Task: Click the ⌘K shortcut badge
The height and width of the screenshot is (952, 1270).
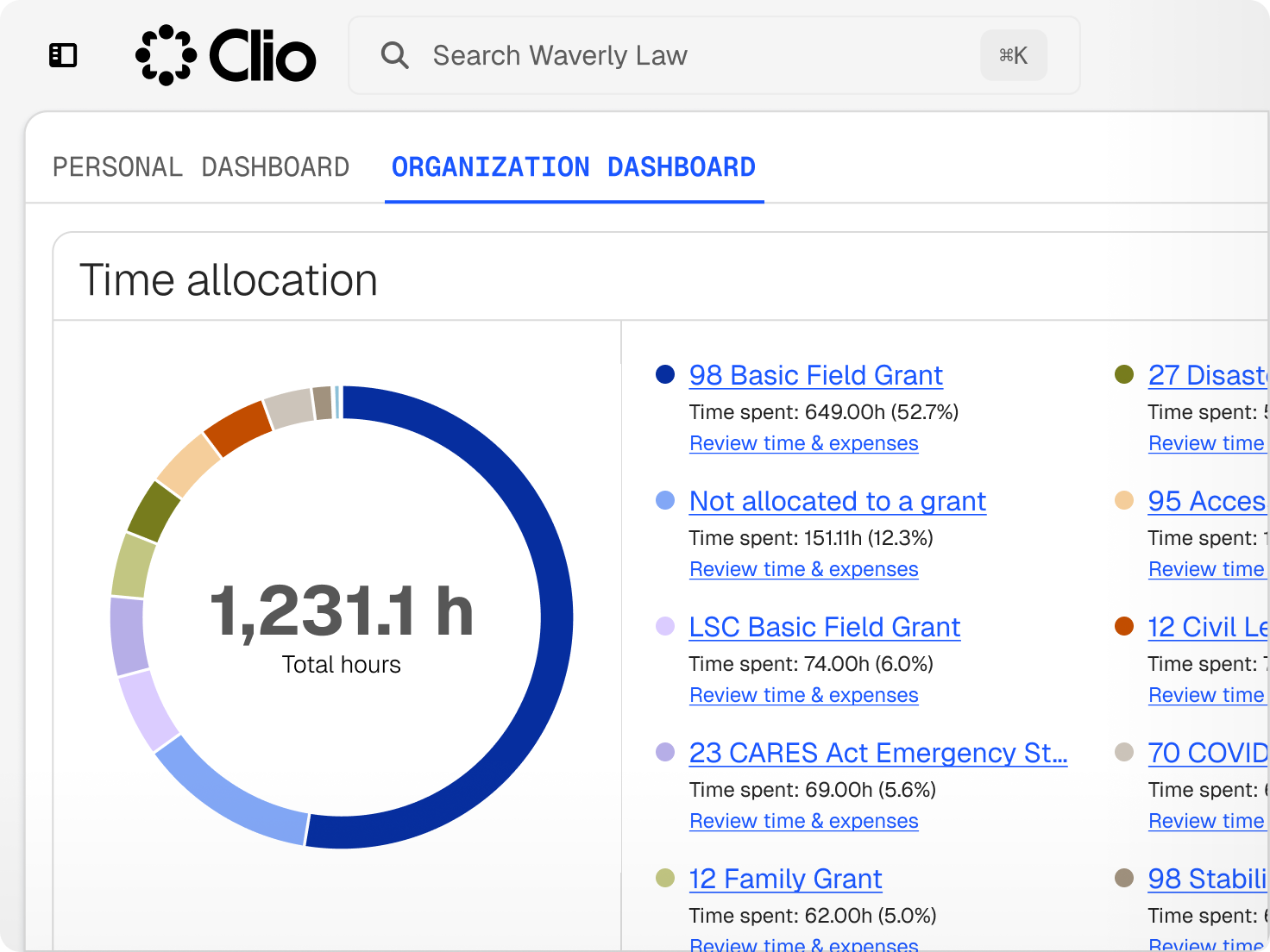Action: point(1014,55)
